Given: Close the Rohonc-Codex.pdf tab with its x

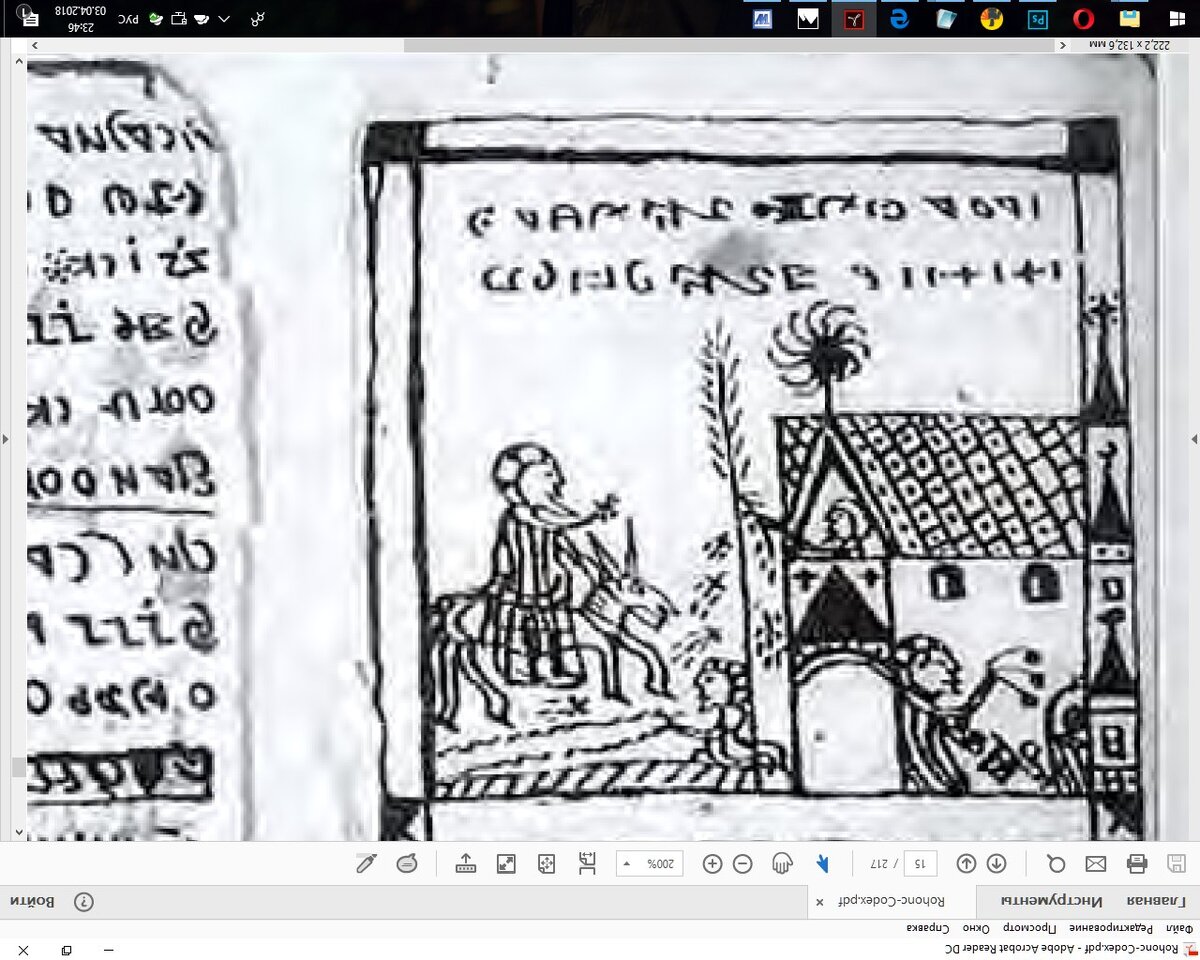Looking at the screenshot, I should click(x=820, y=901).
